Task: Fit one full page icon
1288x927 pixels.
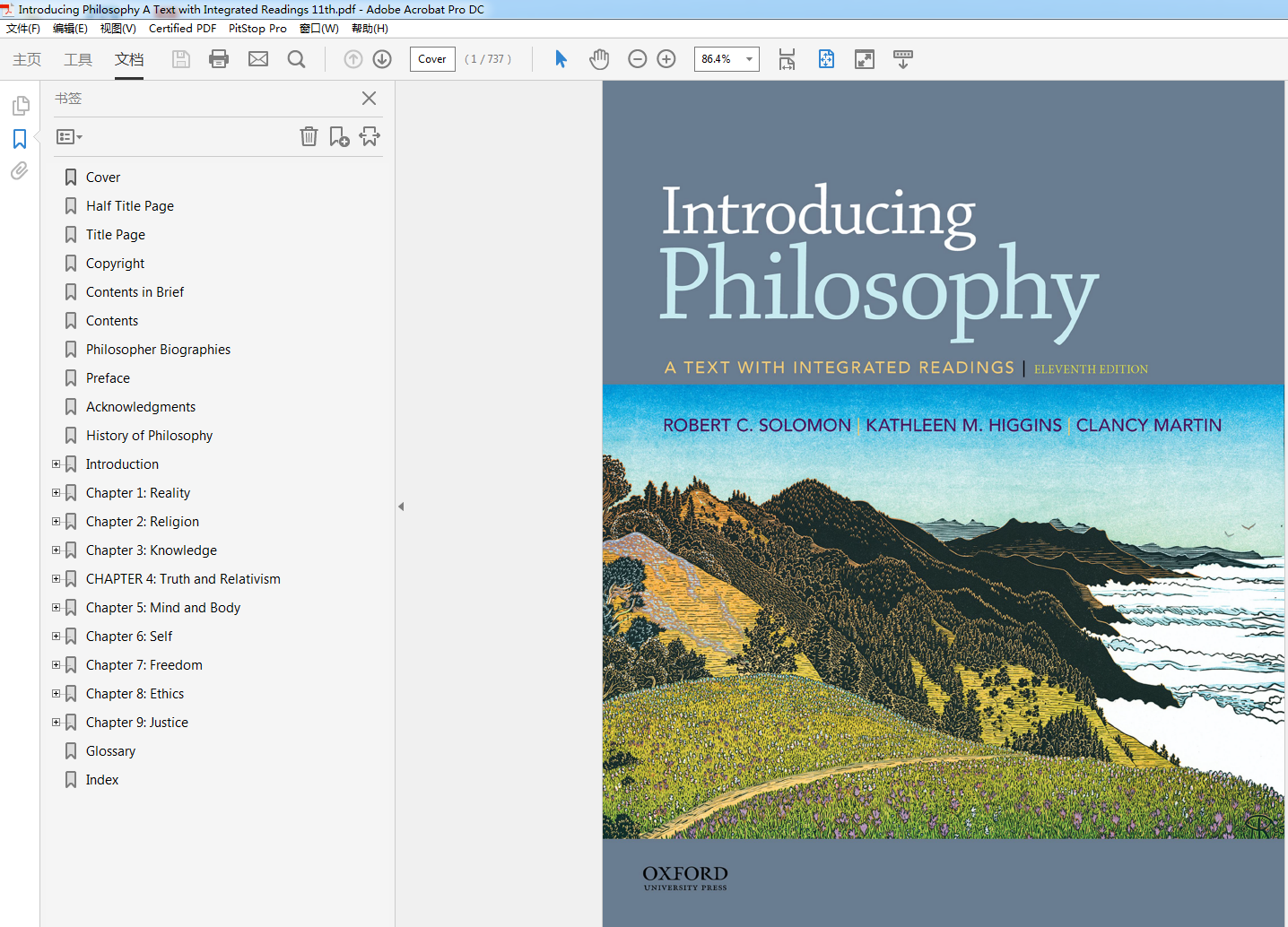Action: [826, 59]
